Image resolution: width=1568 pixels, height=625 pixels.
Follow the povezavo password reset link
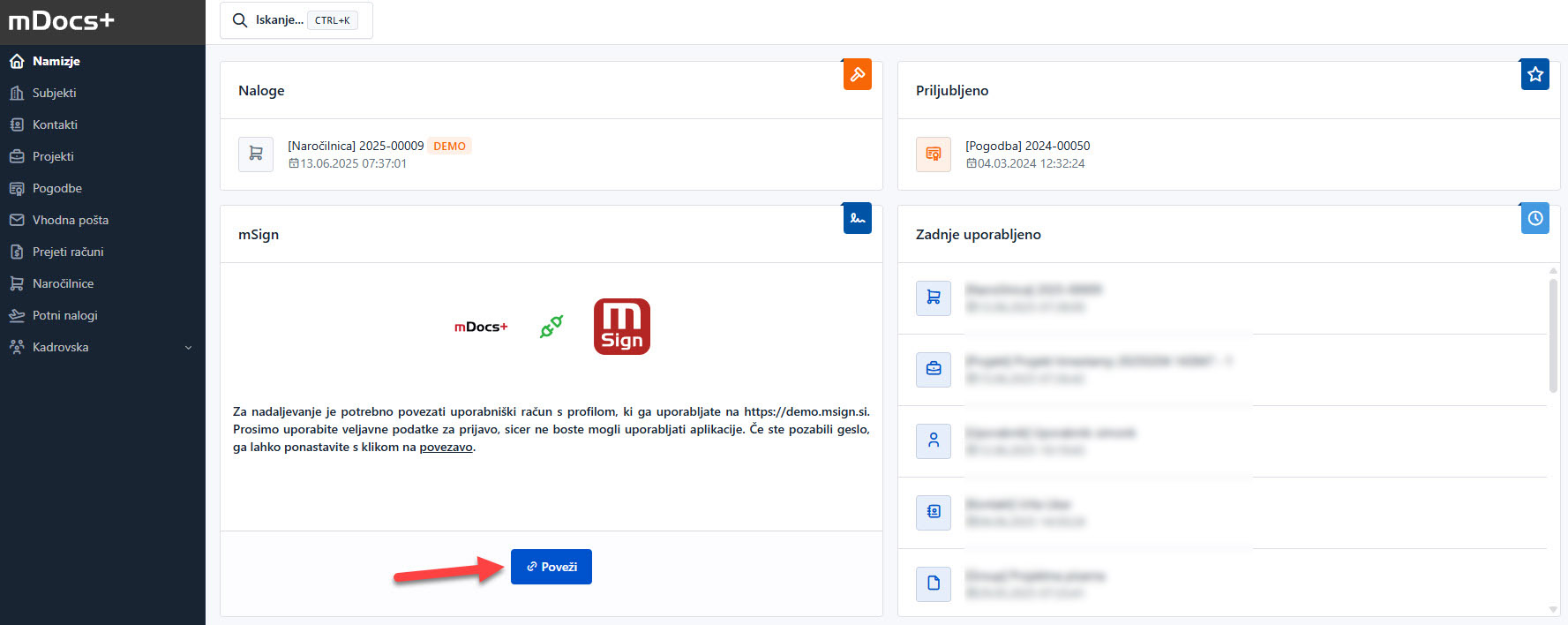click(x=446, y=448)
